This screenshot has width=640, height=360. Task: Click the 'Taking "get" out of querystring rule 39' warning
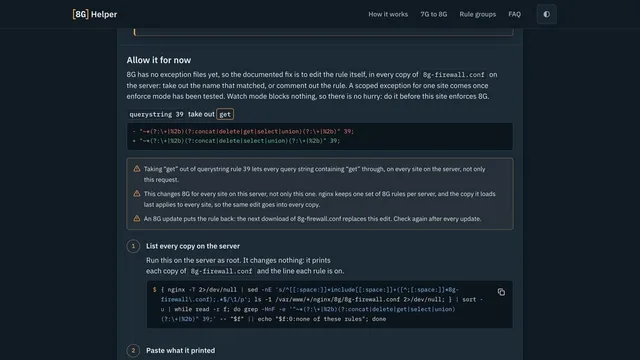coord(314,174)
